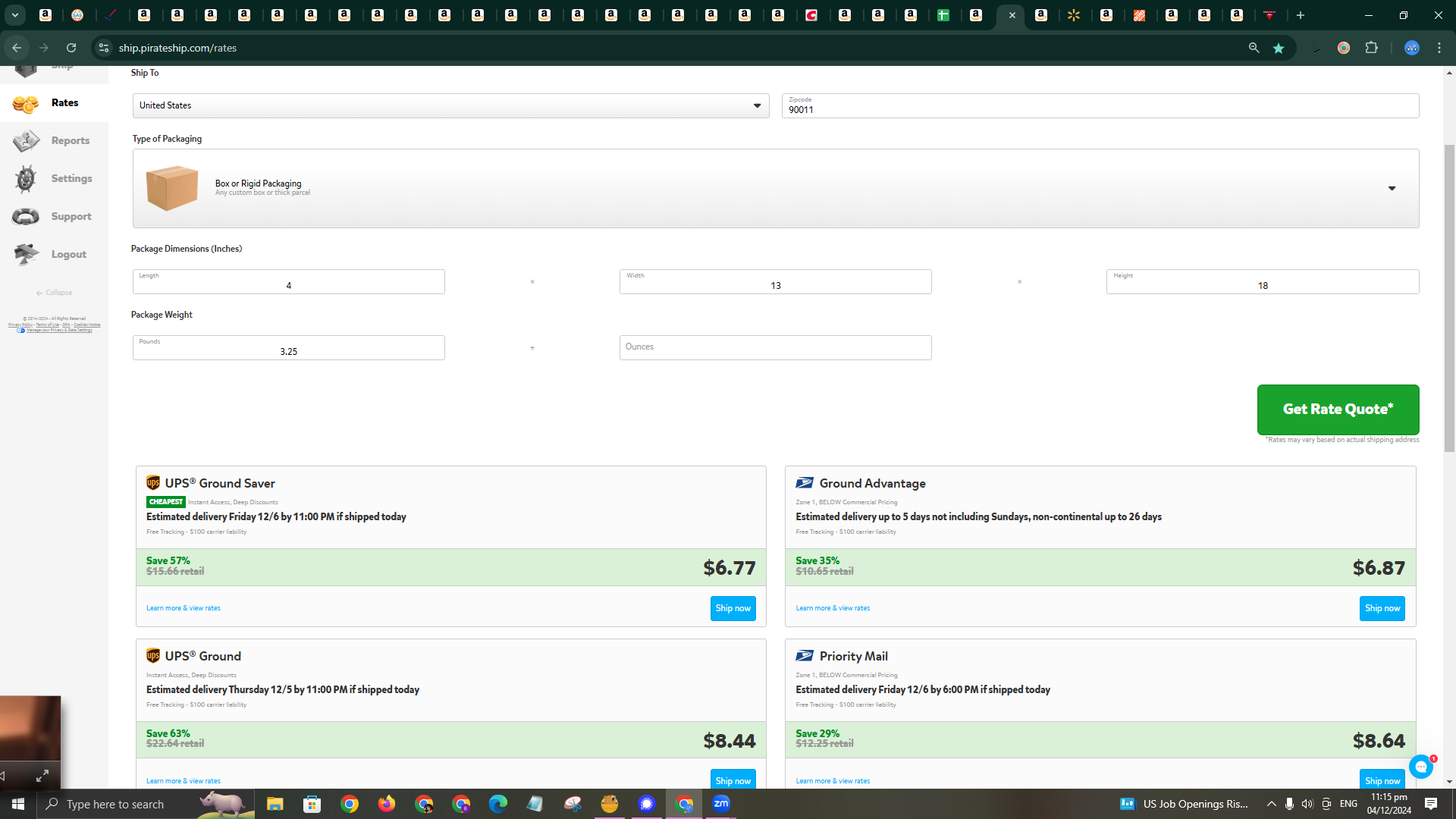Open the Ship To country dropdown
The width and height of the screenshot is (1456, 819).
pos(450,105)
